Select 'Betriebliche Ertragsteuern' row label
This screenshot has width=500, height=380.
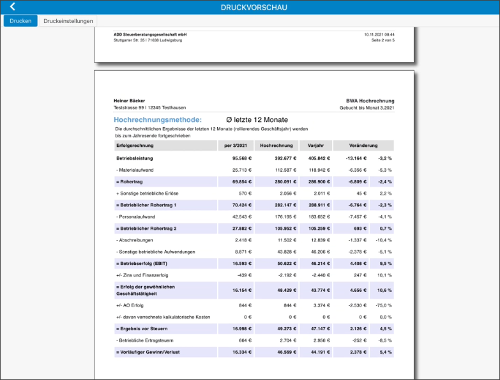tap(145, 340)
